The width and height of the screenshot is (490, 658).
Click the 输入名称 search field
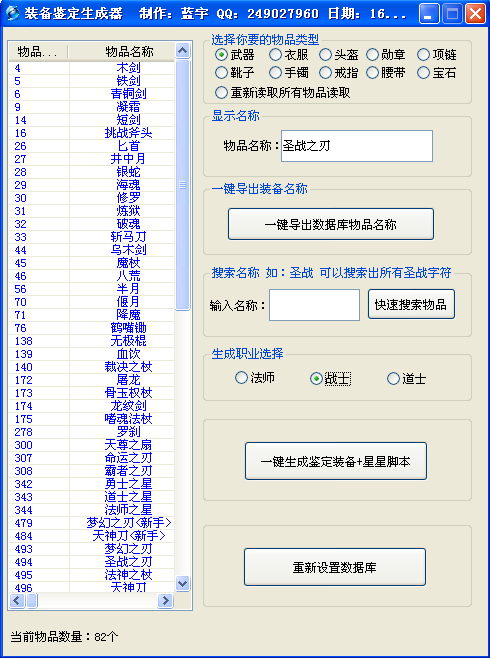314,305
